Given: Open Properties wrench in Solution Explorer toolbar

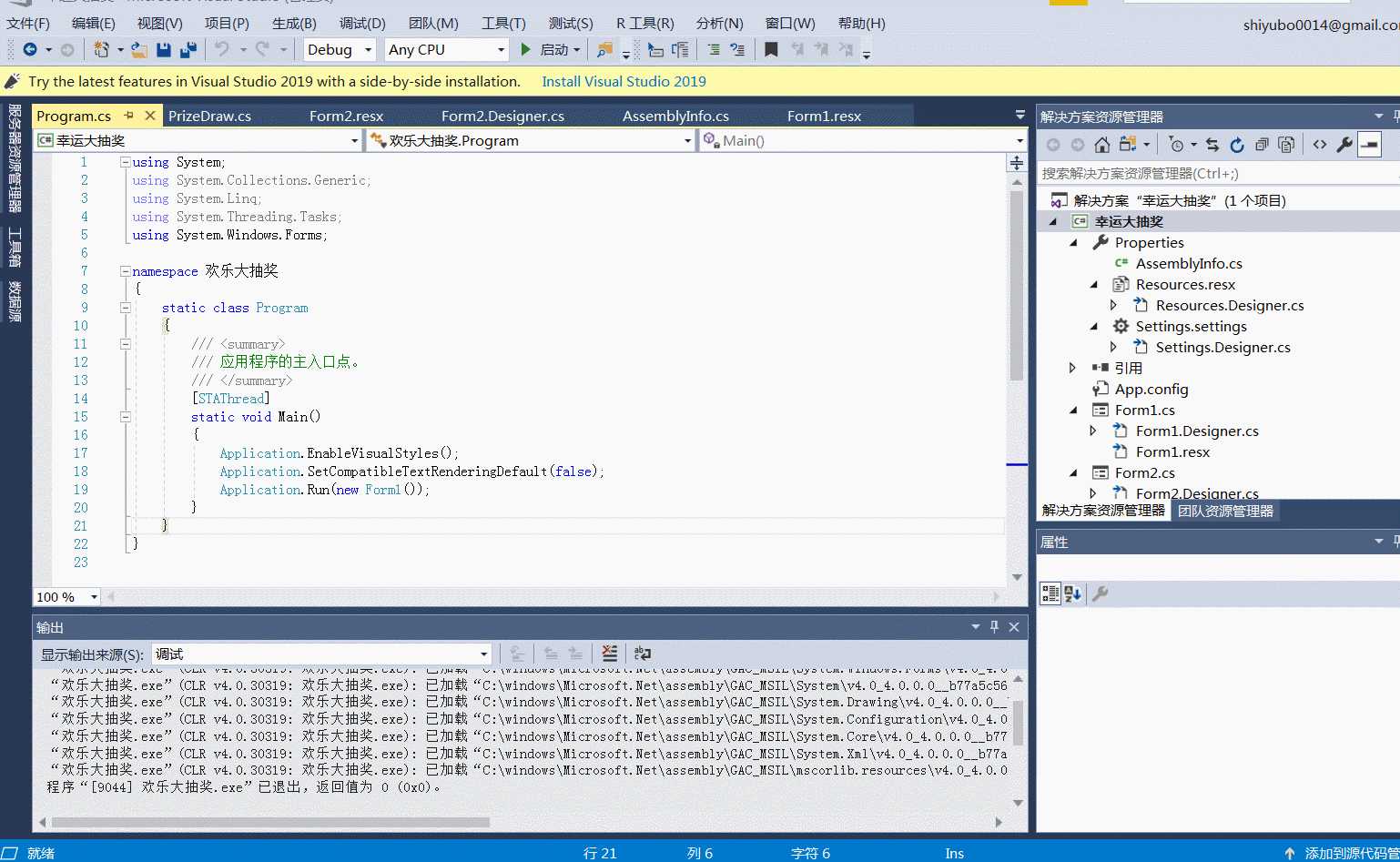Looking at the screenshot, I should click(x=1344, y=145).
